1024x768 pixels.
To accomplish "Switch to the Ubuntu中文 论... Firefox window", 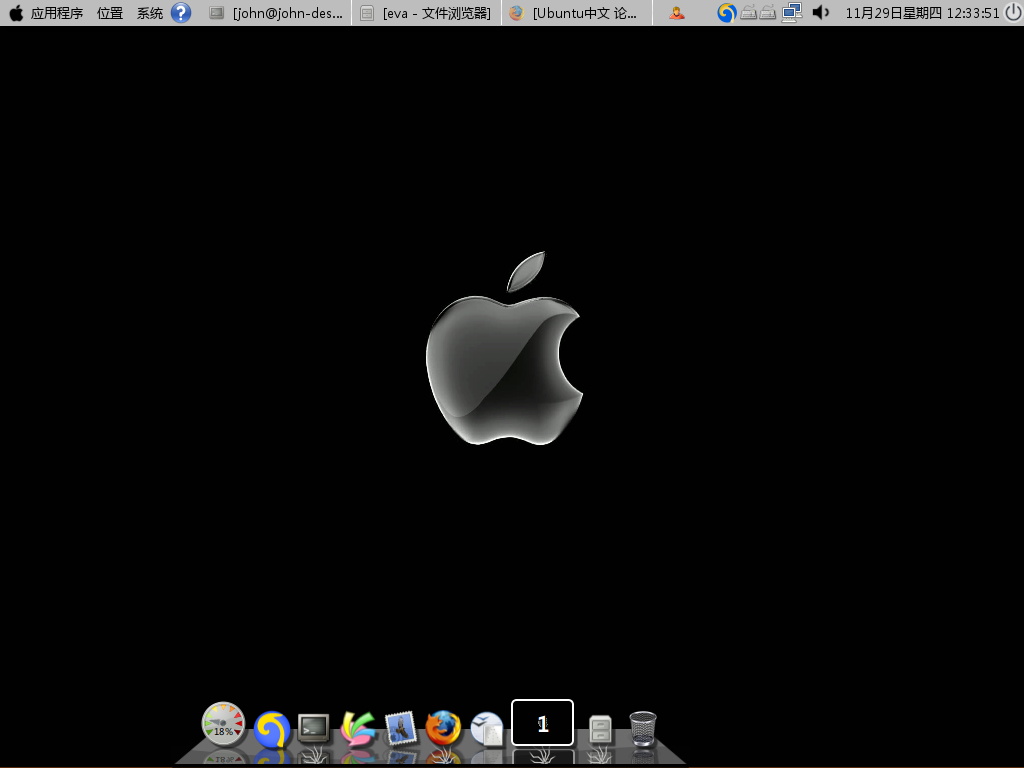I will [x=576, y=13].
